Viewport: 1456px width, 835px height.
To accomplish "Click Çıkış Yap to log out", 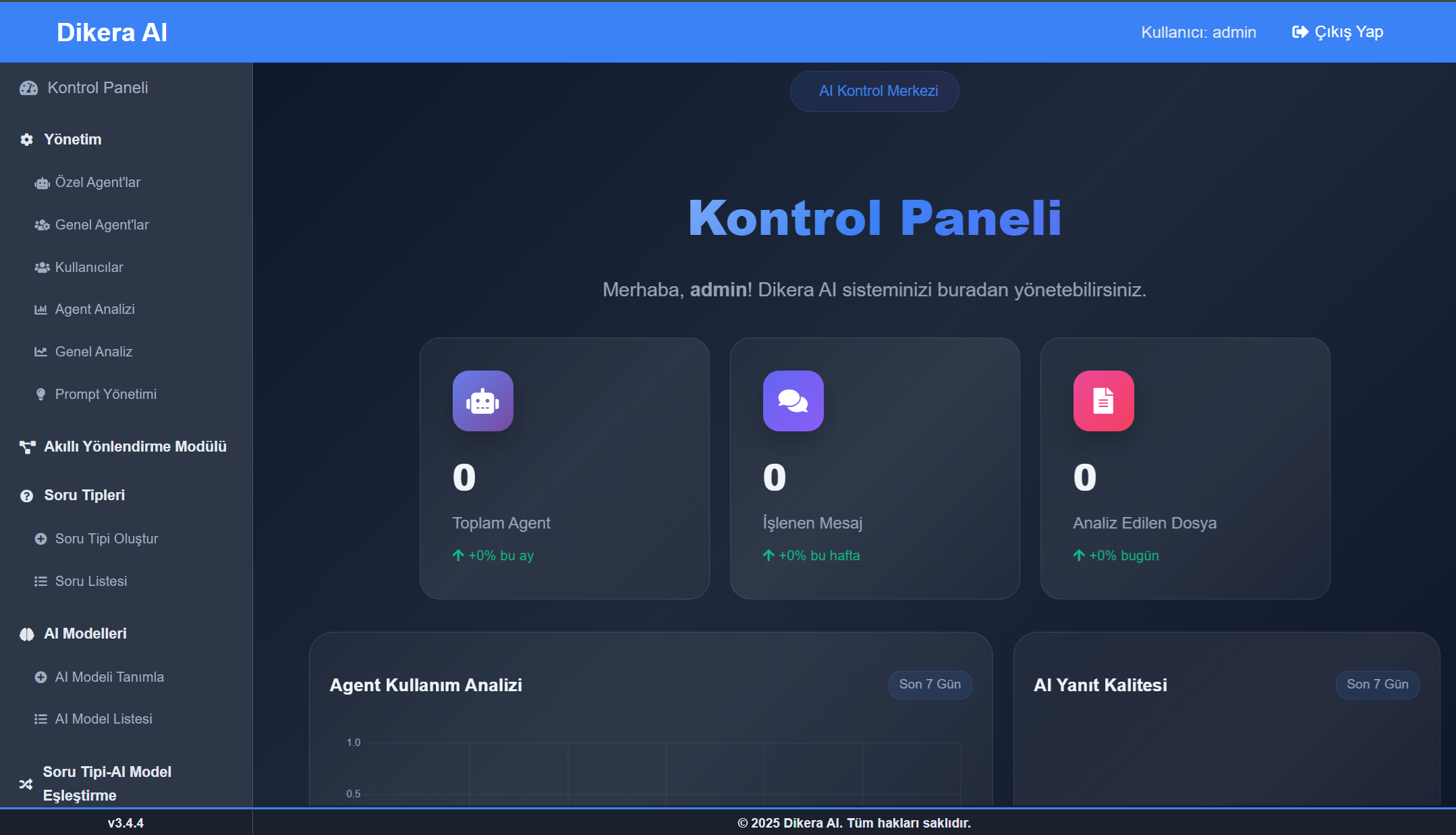I will click(1338, 31).
